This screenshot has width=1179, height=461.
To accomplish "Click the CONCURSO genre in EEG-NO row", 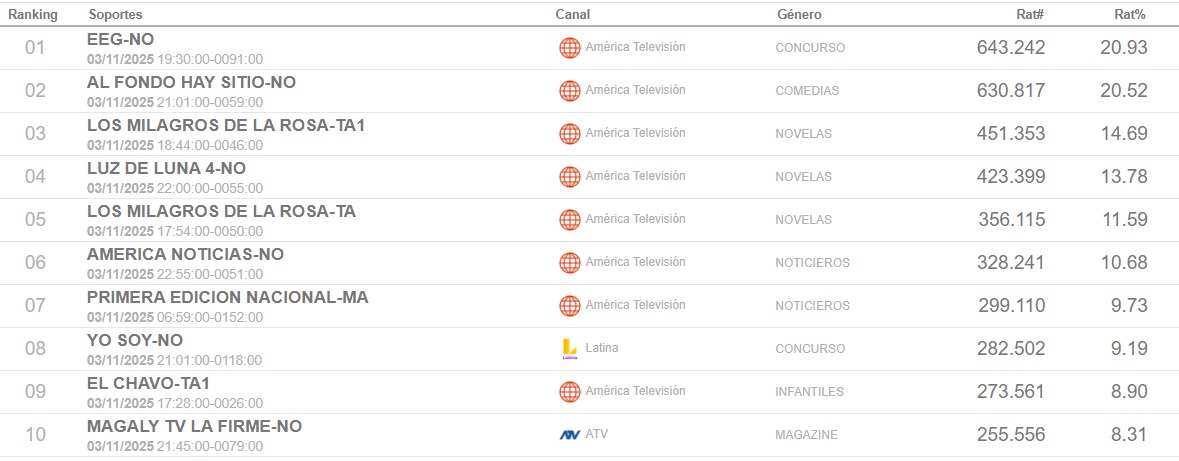I will [x=810, y=48].
